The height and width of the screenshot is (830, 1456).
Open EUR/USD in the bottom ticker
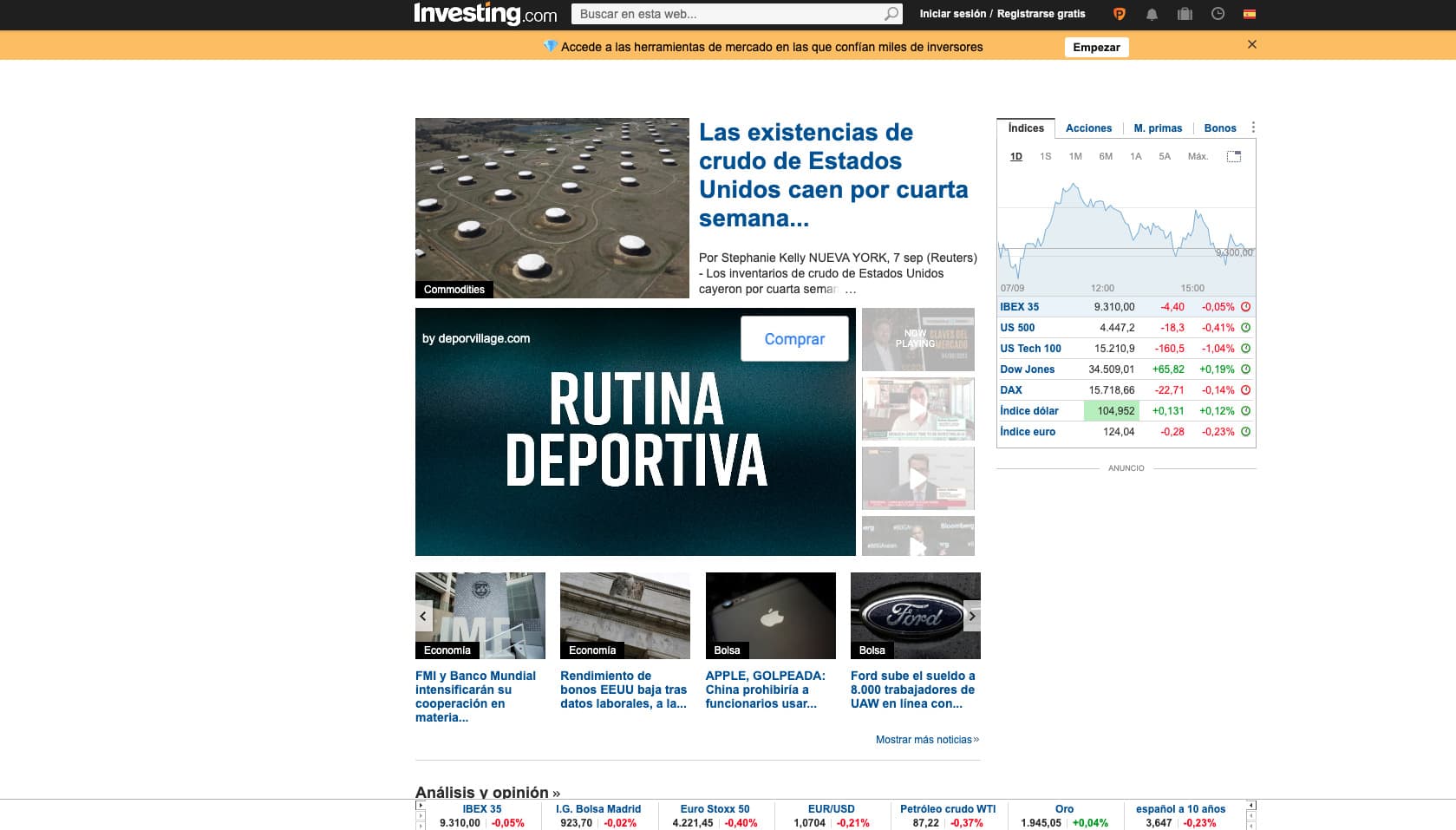coord(831,809)
